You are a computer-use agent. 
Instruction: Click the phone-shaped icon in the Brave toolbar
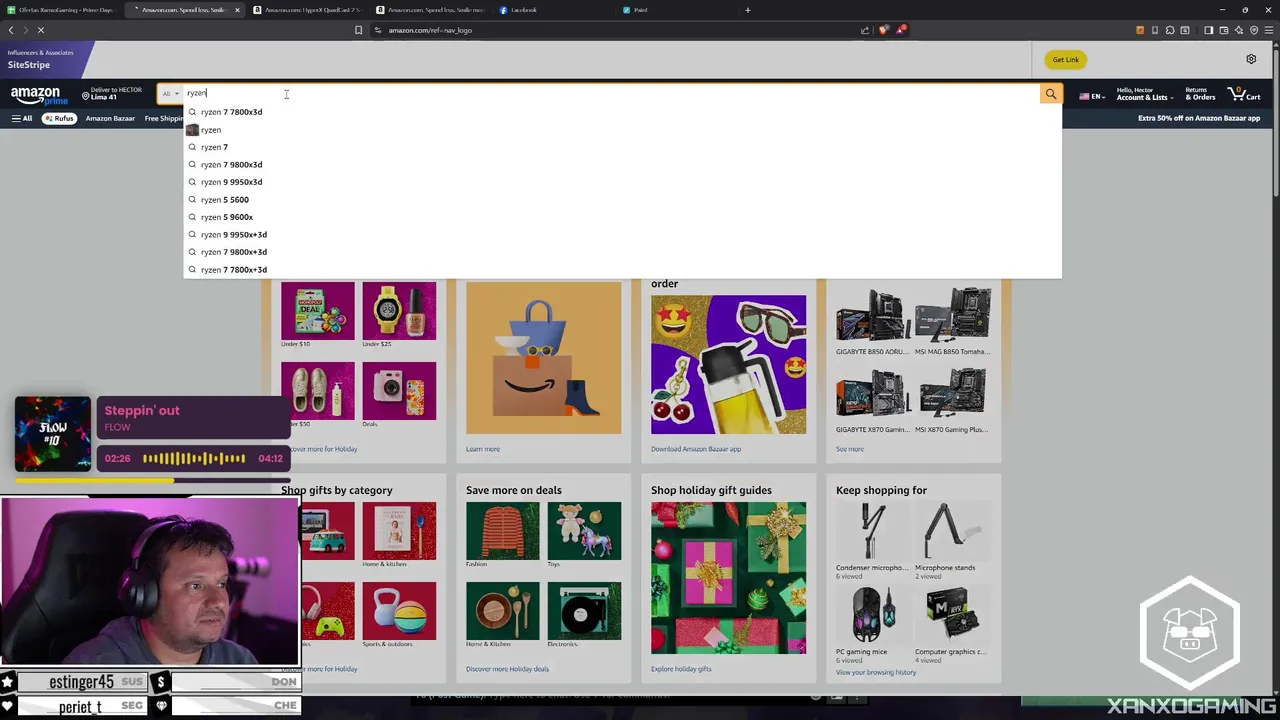tap(1155, 30)
